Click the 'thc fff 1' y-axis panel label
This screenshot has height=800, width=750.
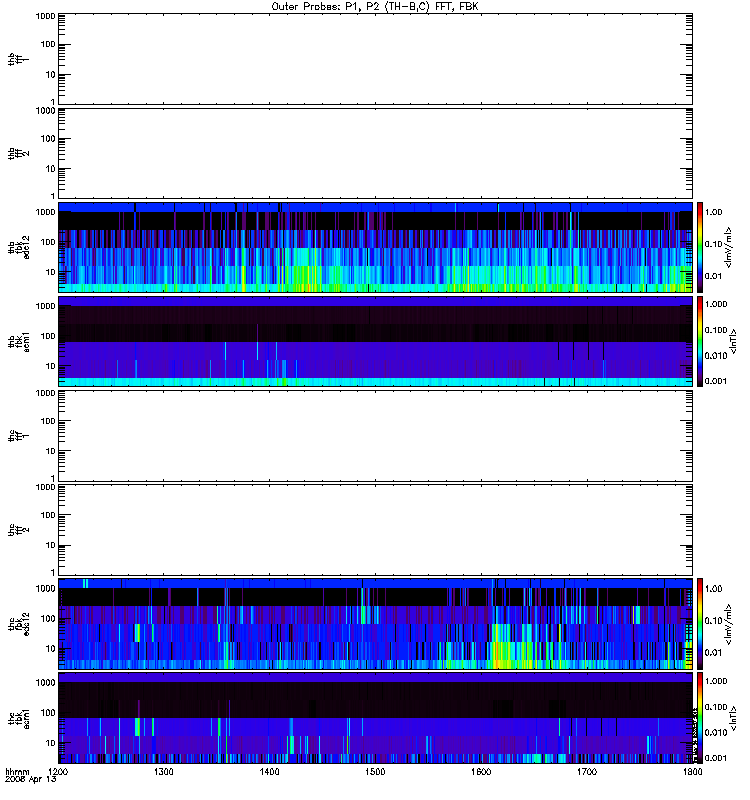(x=19, y=436)
